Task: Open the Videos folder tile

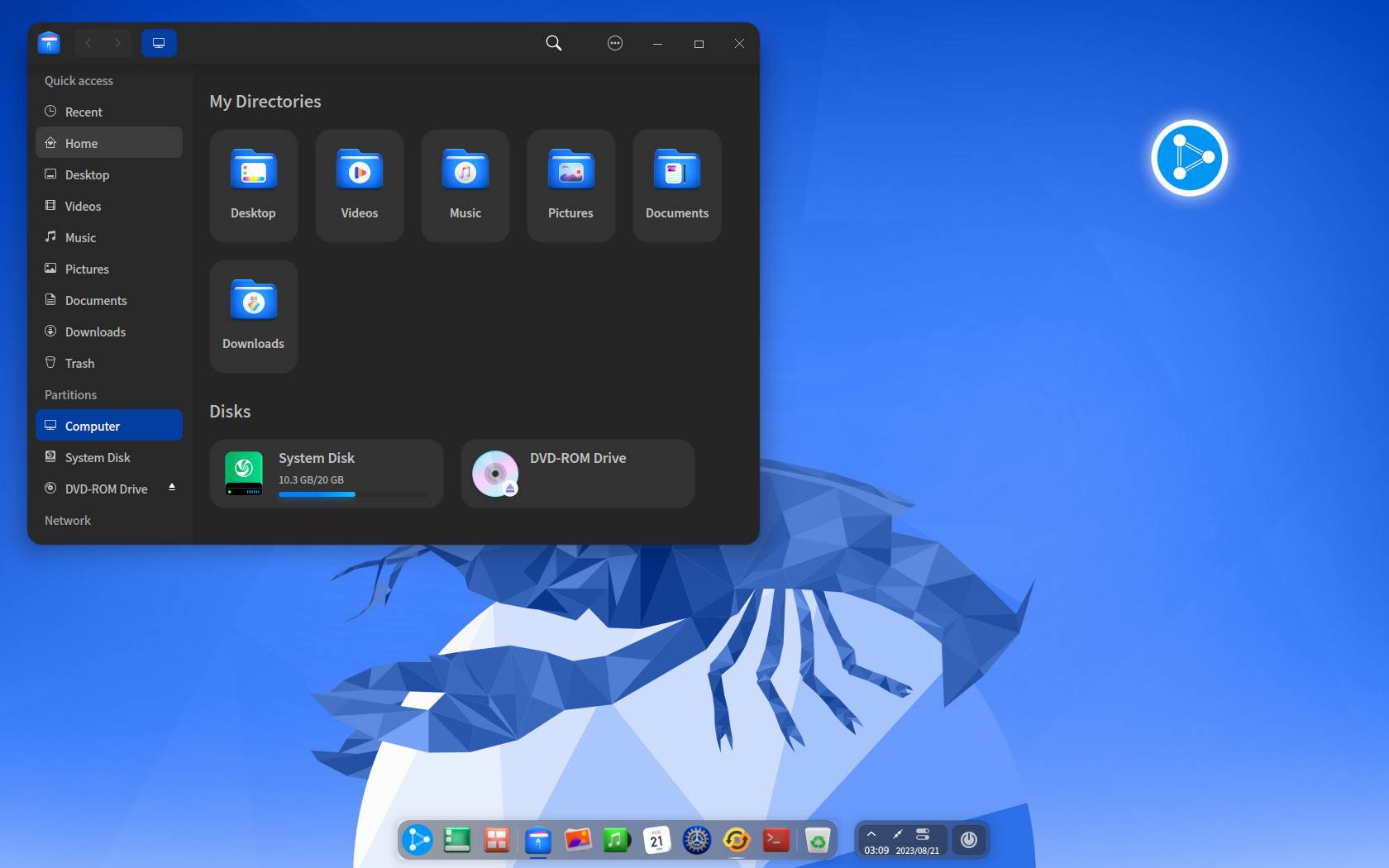Action: 359,185
